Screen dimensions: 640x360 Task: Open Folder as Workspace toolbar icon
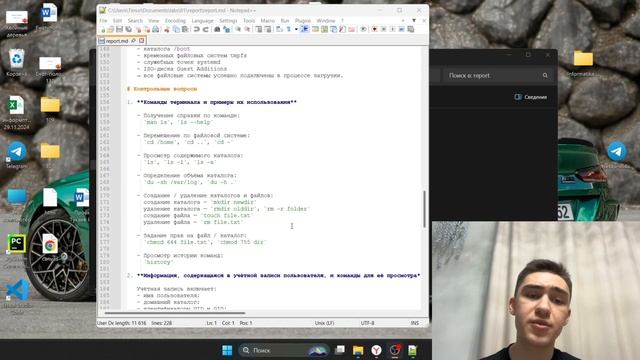point(352,29)
